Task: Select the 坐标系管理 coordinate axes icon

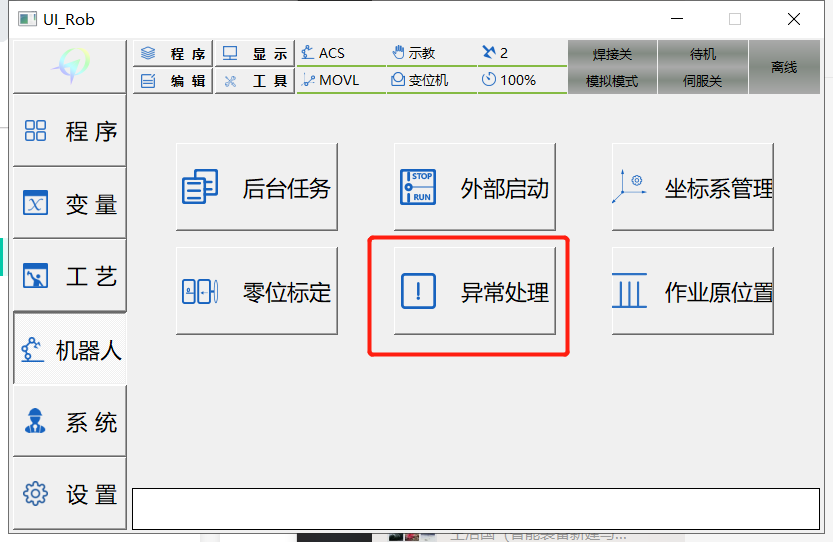Action: point(630,186)
